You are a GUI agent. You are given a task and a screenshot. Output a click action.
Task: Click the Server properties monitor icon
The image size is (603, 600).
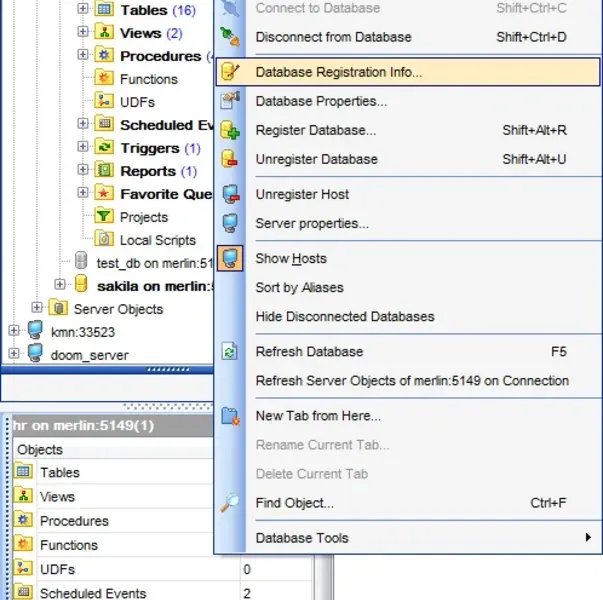click(230, 223)
